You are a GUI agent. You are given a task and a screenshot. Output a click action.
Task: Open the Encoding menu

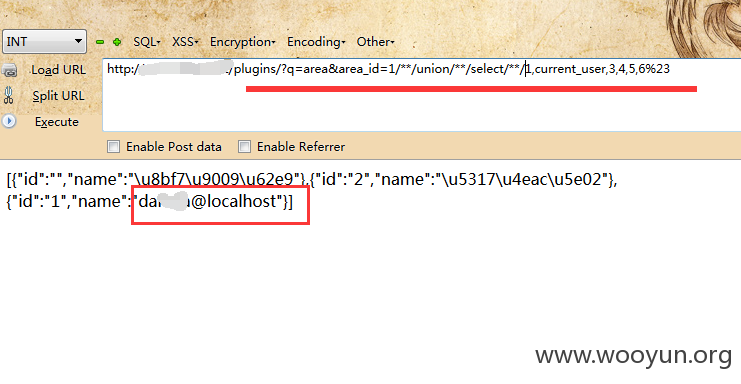click(316, 42)
